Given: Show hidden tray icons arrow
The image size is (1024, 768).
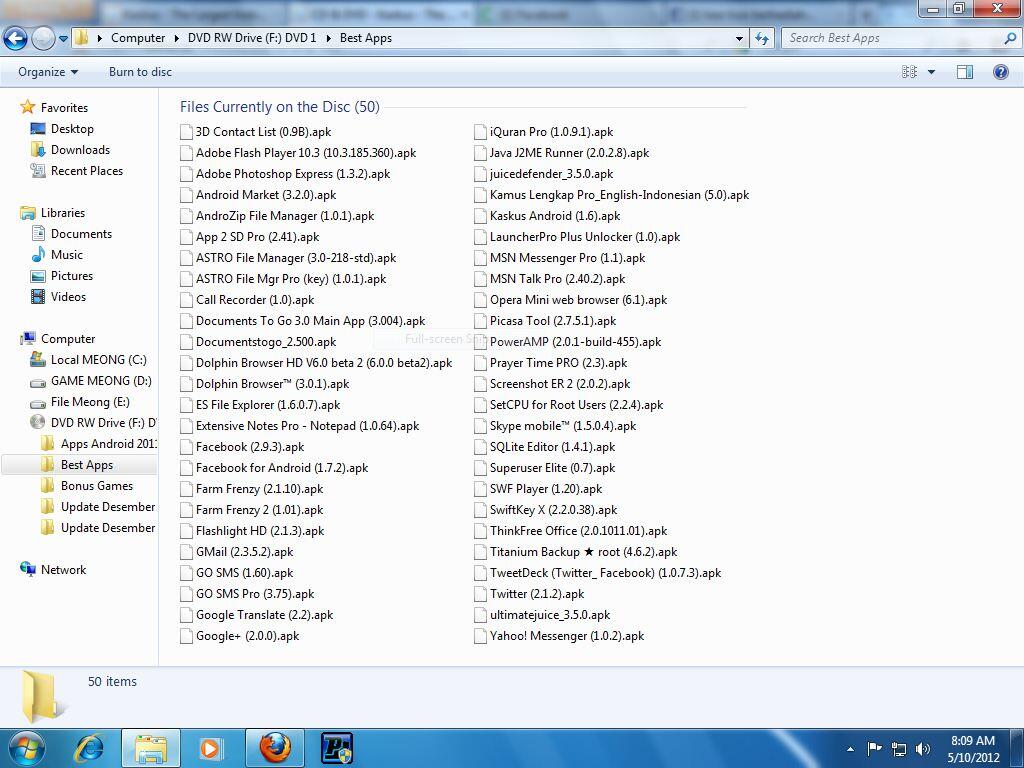Looking at the screenshot, I should tap(850, 749).
